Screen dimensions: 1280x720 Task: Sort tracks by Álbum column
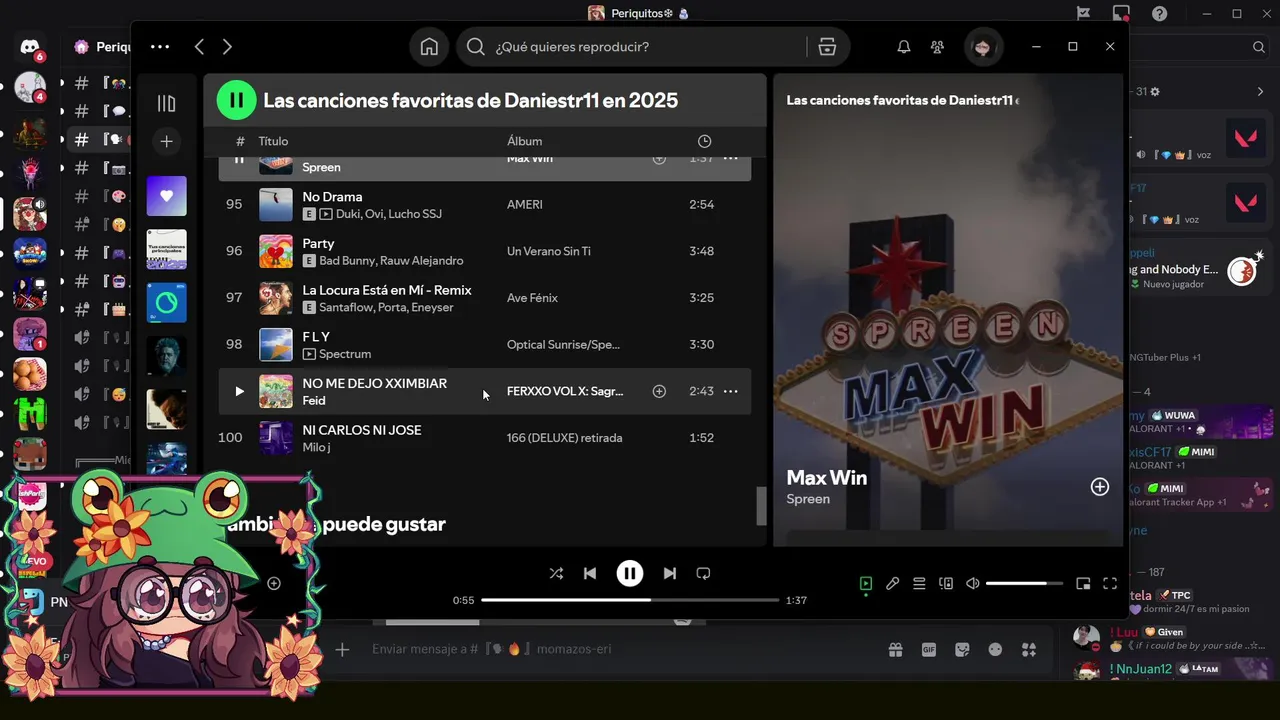click(x=524, y=141)
